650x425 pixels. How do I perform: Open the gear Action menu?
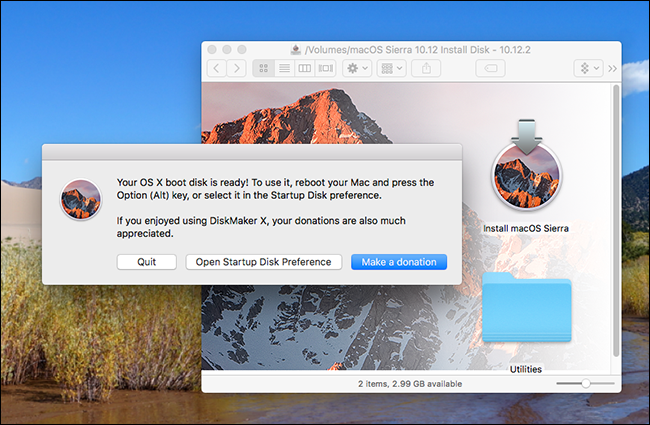357,68
